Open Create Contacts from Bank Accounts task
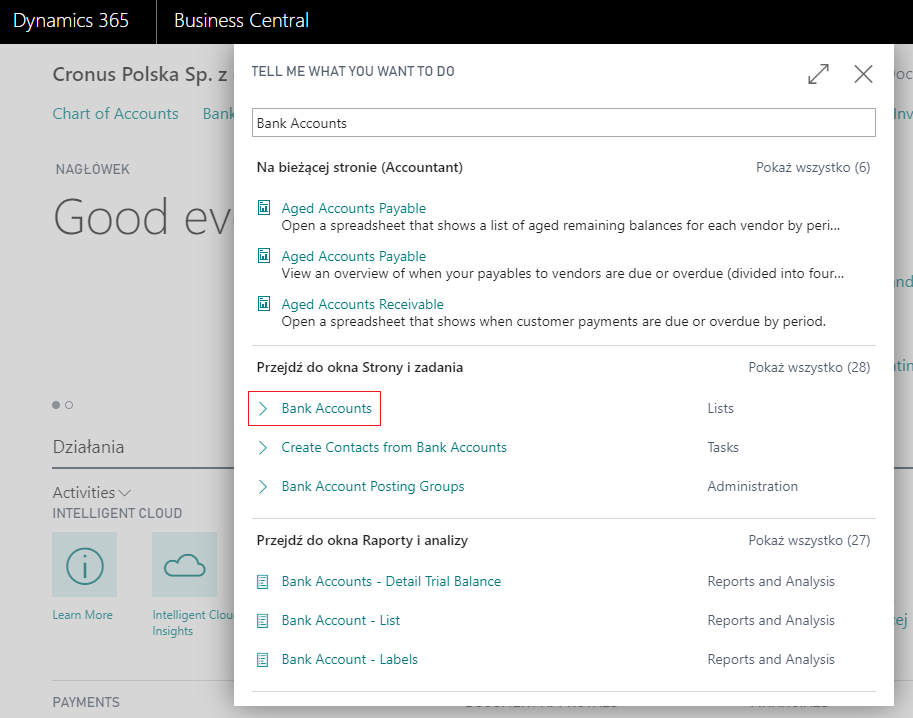 click(394, 447)
